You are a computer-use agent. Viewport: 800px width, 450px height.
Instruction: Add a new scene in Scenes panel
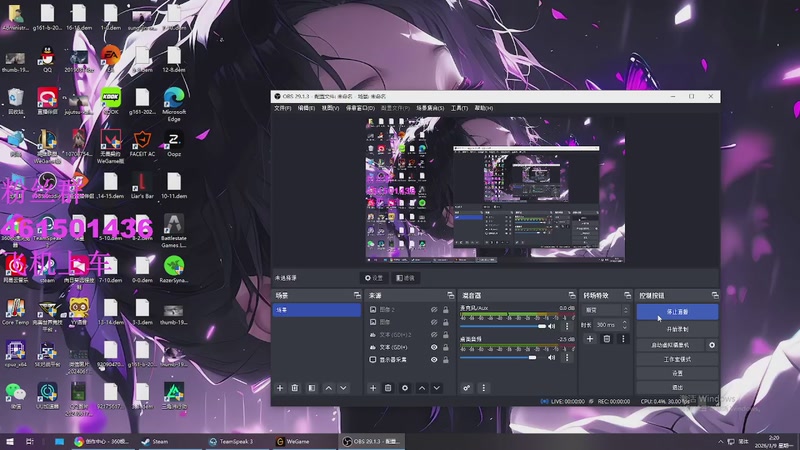(280, 388)
